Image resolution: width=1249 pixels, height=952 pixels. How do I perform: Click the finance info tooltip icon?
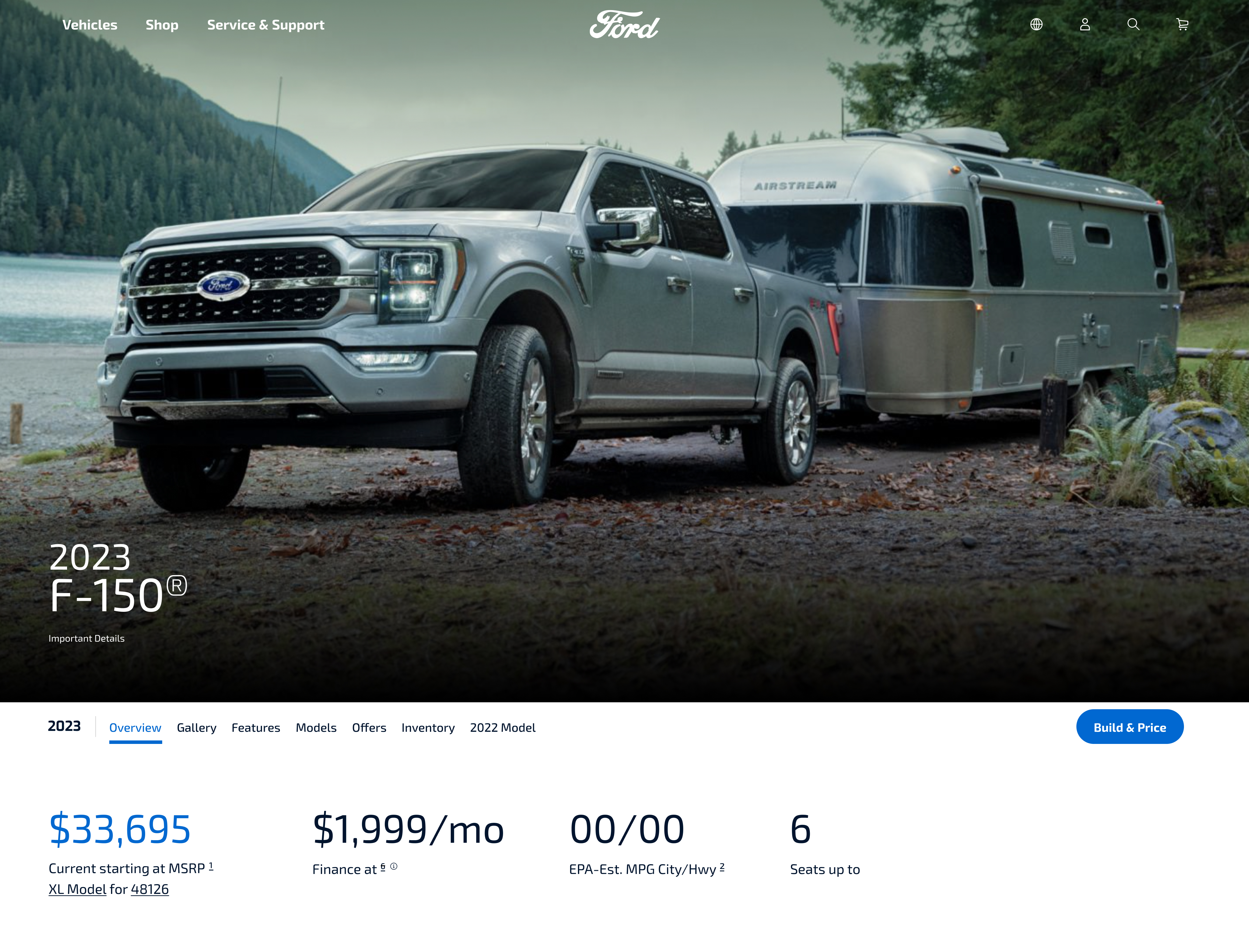click(x=393, y=866)
